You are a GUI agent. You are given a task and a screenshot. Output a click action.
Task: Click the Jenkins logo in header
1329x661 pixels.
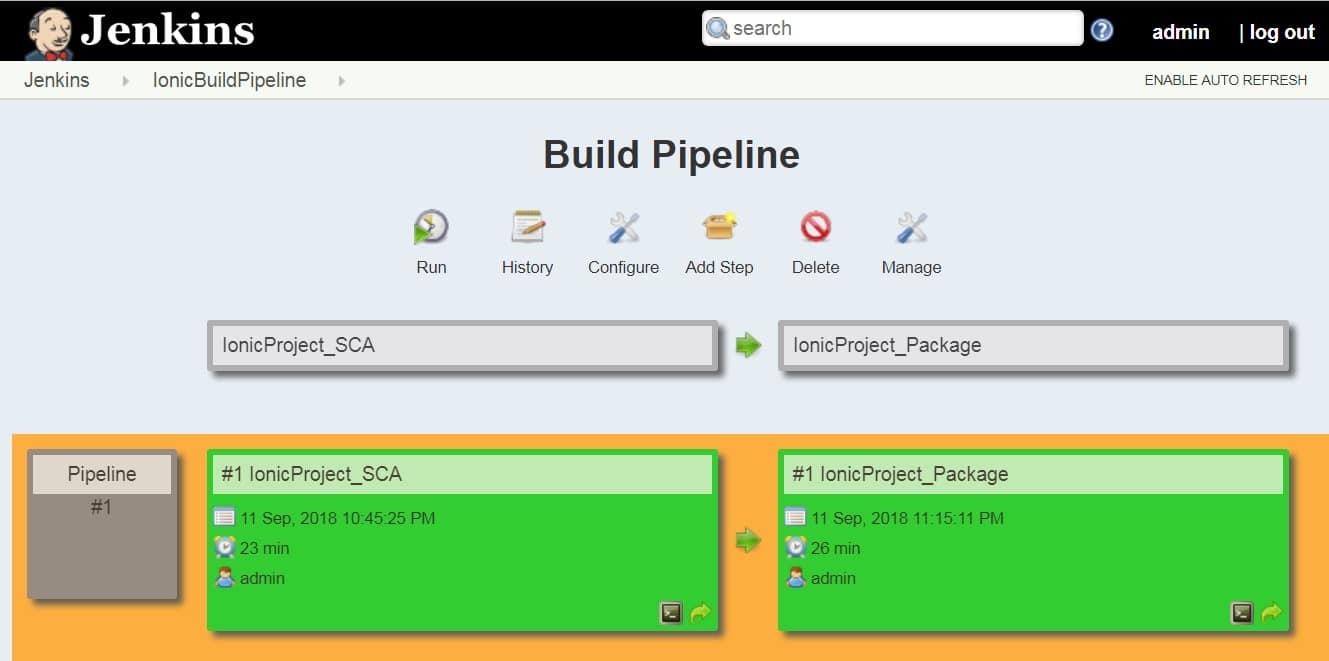(x=141, y=30)
